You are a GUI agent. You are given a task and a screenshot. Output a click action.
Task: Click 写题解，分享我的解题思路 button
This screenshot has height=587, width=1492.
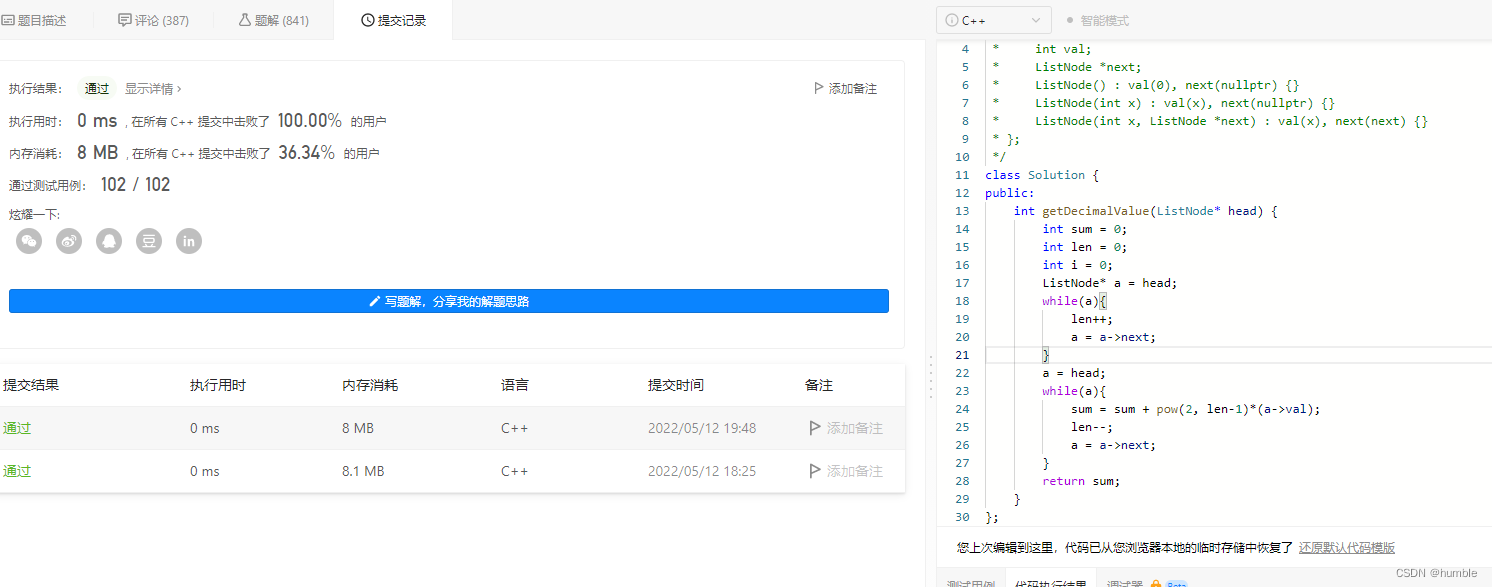[449, 301]
